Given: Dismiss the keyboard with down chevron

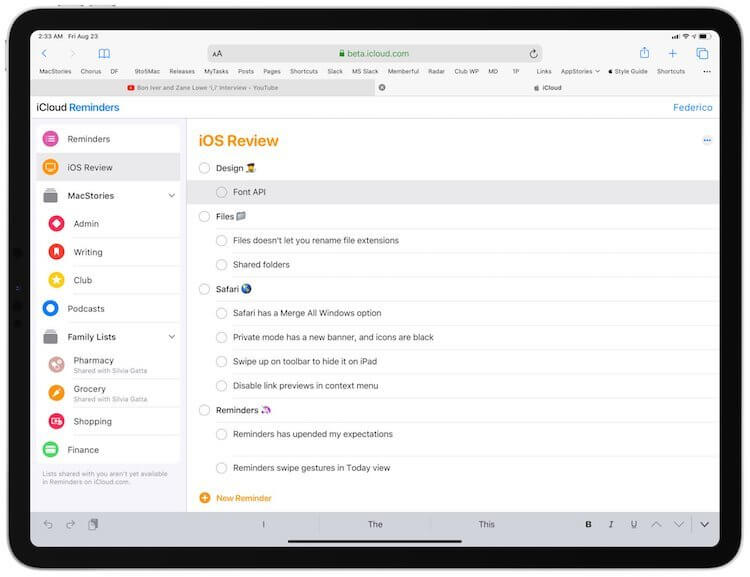Looking at the screenshot, I should 704,524.
